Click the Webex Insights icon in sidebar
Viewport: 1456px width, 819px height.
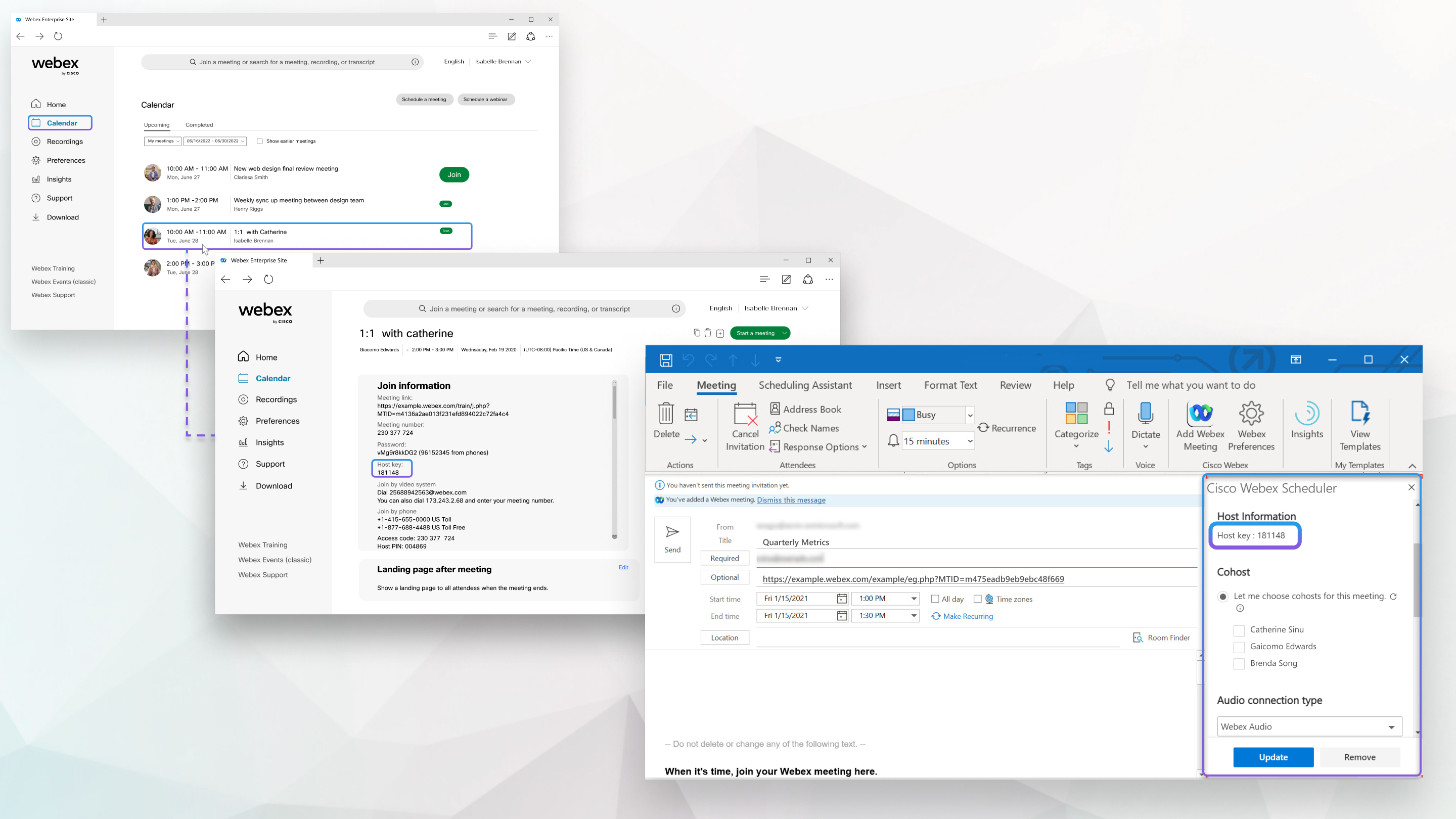click(x=36, y=179)
